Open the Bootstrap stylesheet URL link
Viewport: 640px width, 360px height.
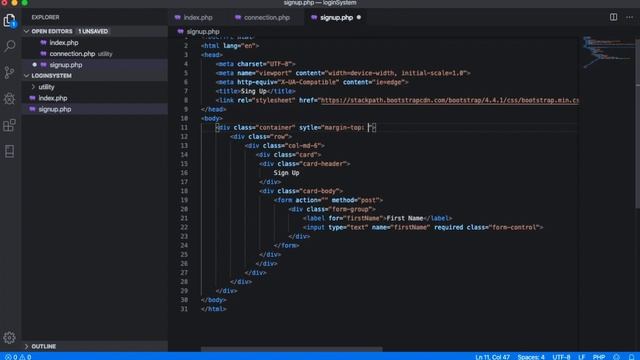pyautogui.click(x=450, y=100)
